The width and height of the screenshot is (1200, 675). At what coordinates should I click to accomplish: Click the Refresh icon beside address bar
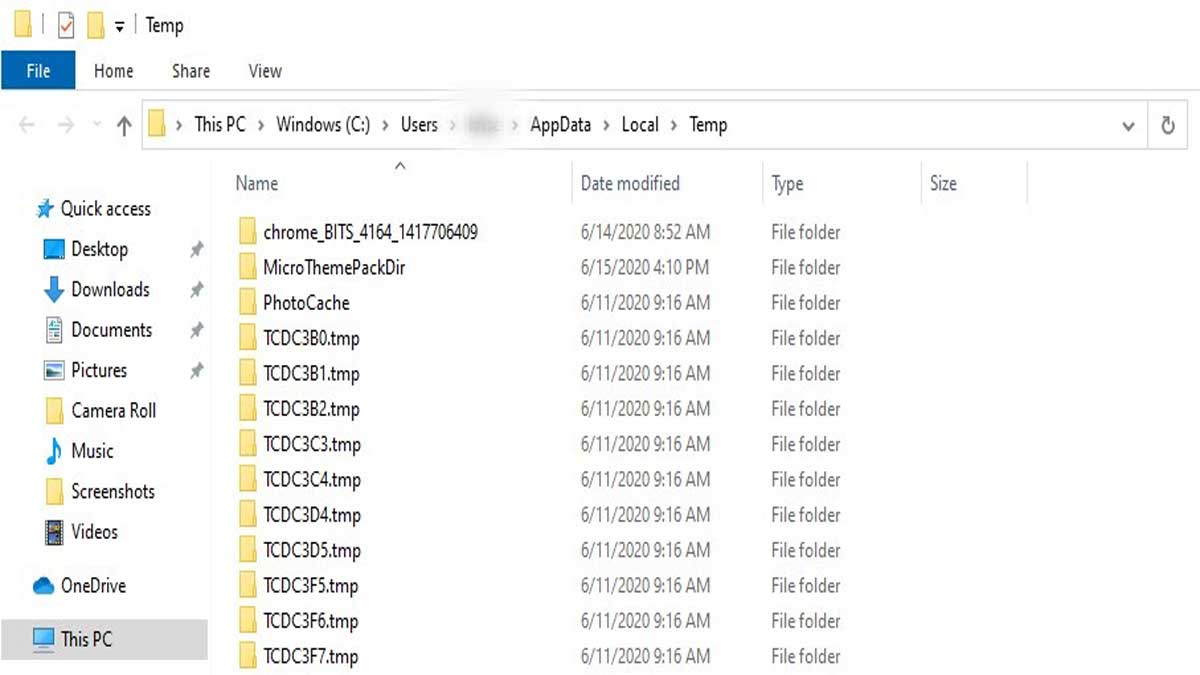(1167, 126)
